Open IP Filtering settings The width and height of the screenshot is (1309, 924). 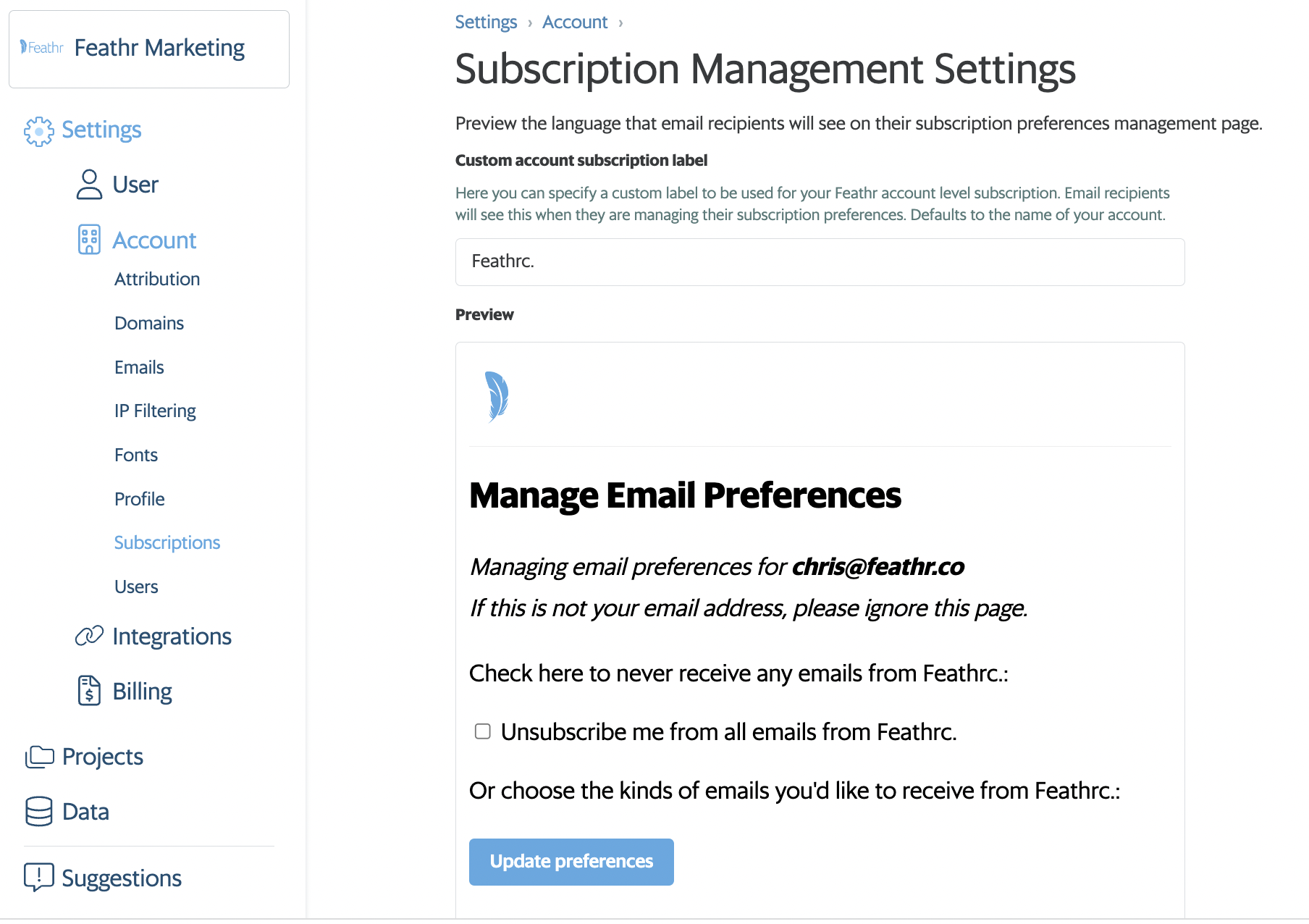coord(155,411)
